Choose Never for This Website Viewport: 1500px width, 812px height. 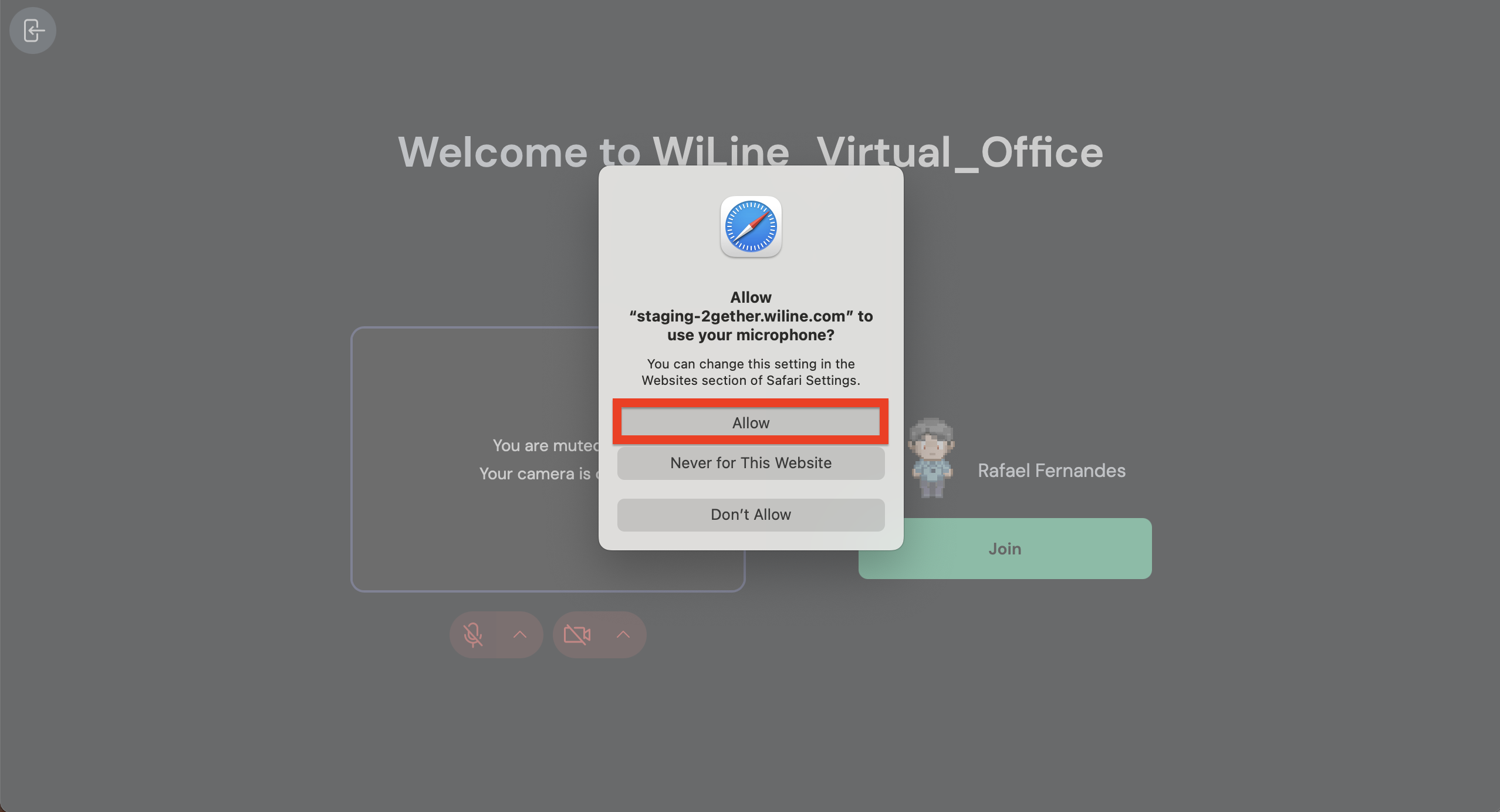point(751,463)
